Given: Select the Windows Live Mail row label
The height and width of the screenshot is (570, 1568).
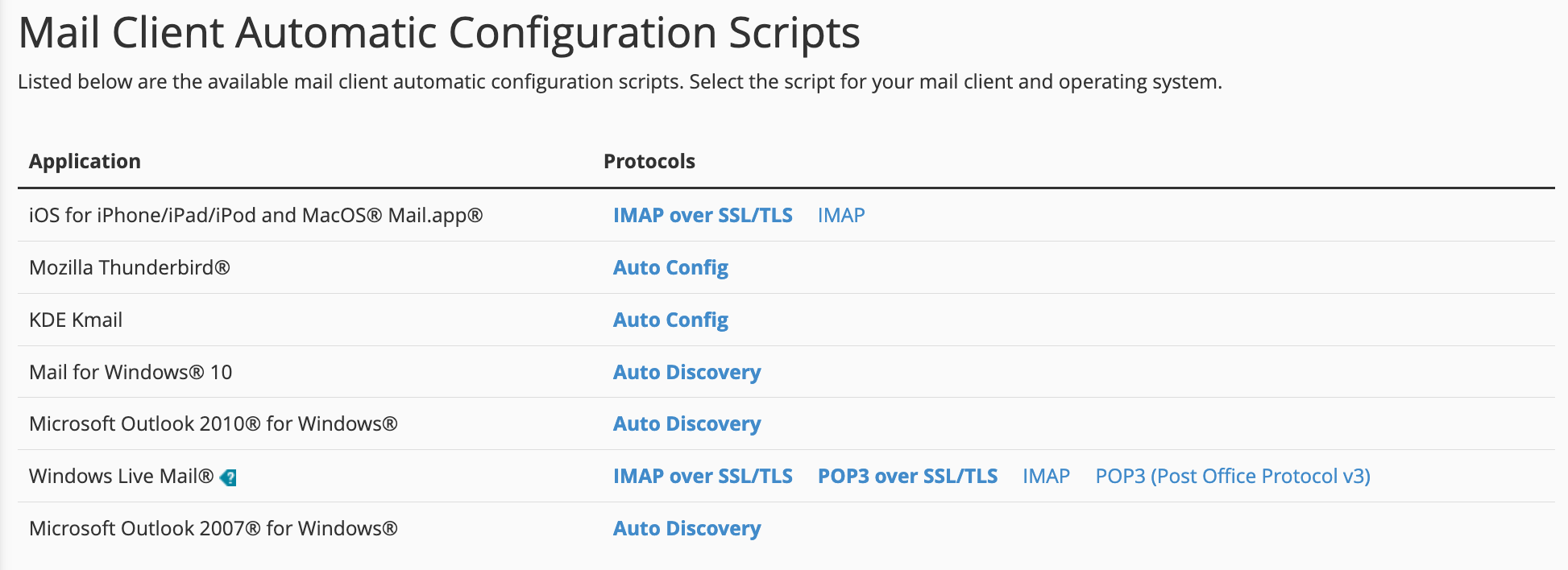Looking at the screenshot, I should 121,476.
